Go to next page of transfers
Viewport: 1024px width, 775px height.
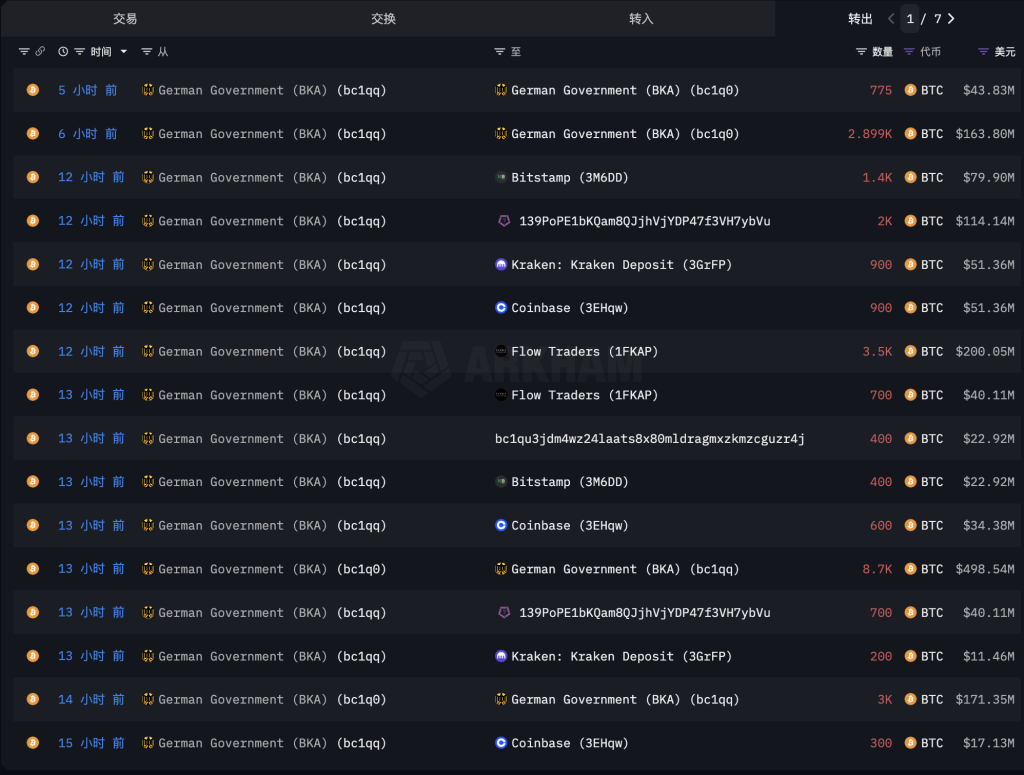coord(951,19)
